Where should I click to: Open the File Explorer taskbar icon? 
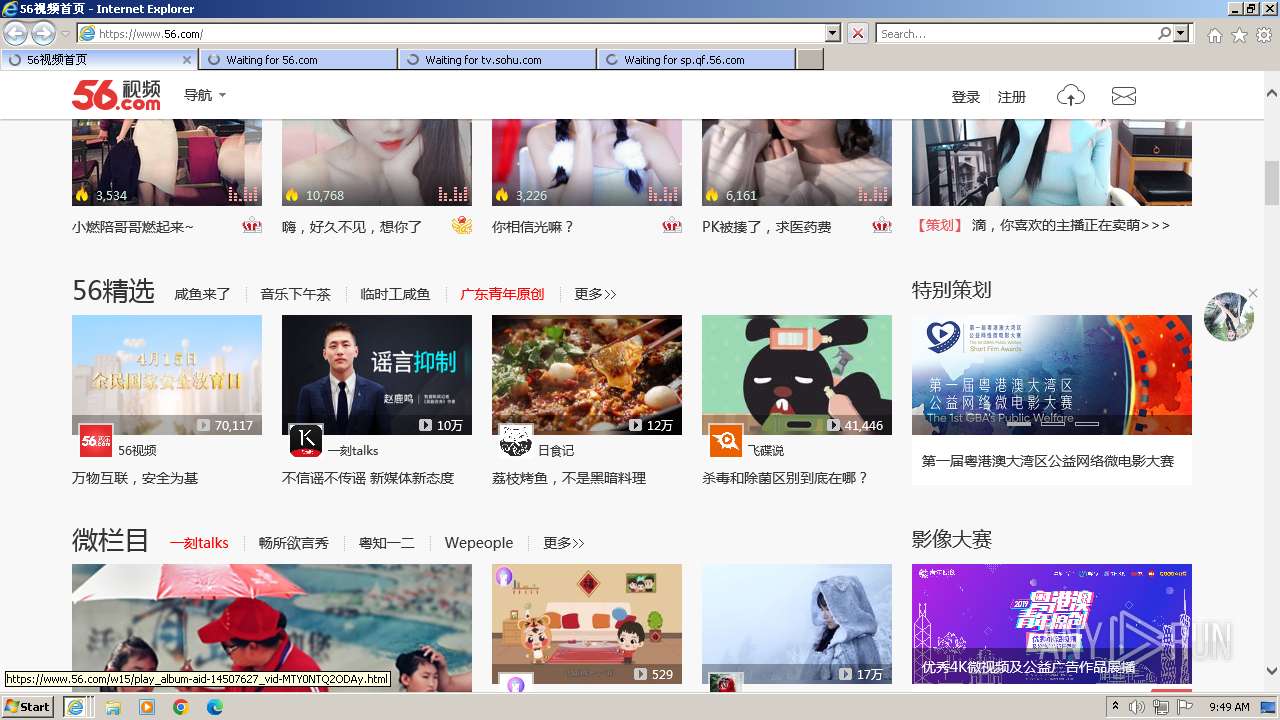click(x=113, y=707)
